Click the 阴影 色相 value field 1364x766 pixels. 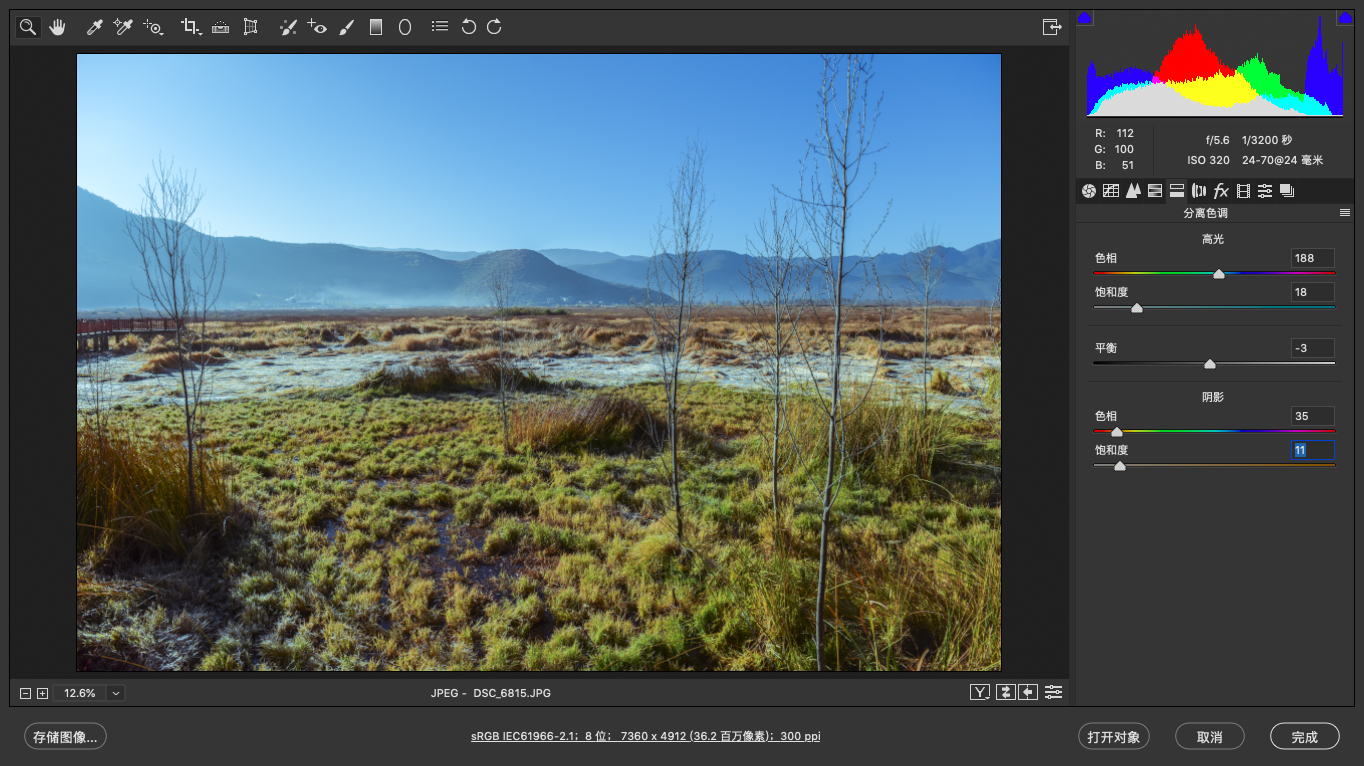click(x=1312, y=416)
